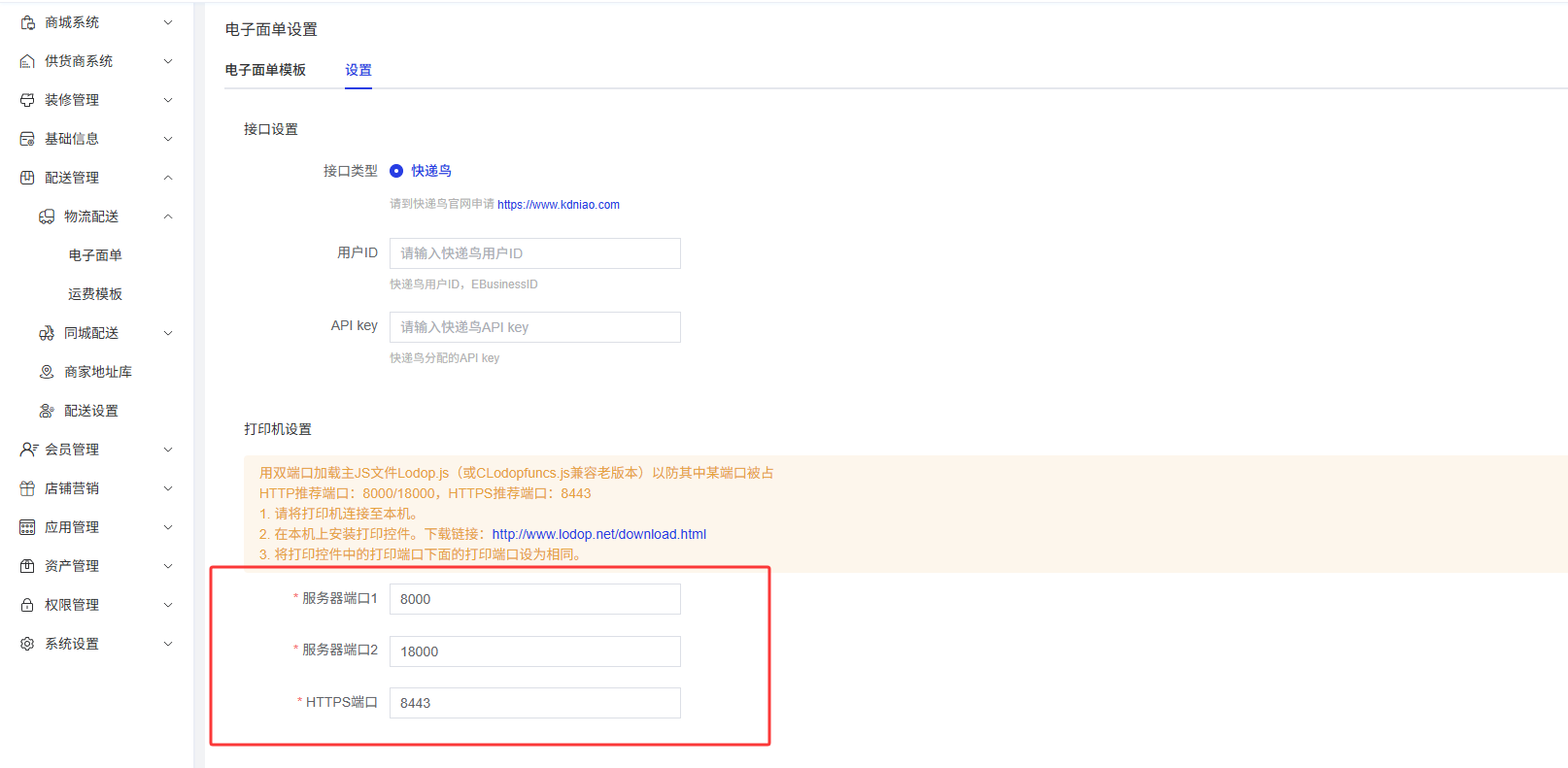The width and height of the screenshot is (1568, 768).
Task: Switch to the 电子面单模板 tab
Action: (x=265, y=70)
